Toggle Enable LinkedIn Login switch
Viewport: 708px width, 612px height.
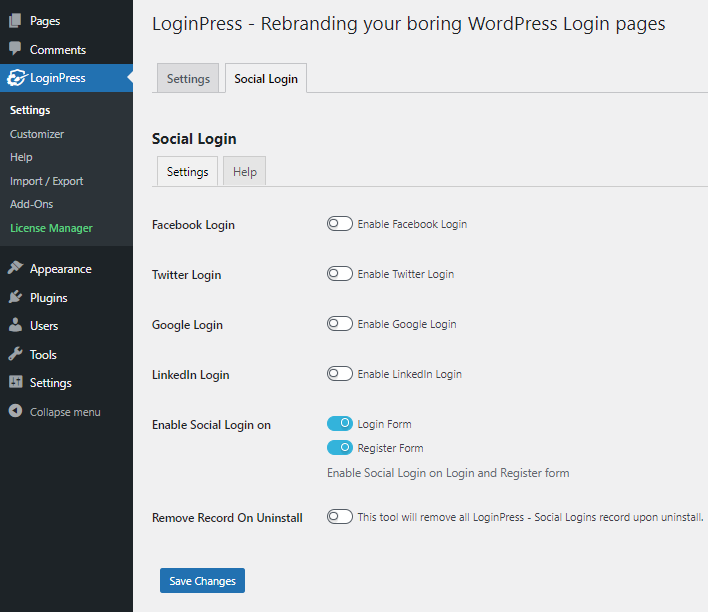[x=340, y=374]
